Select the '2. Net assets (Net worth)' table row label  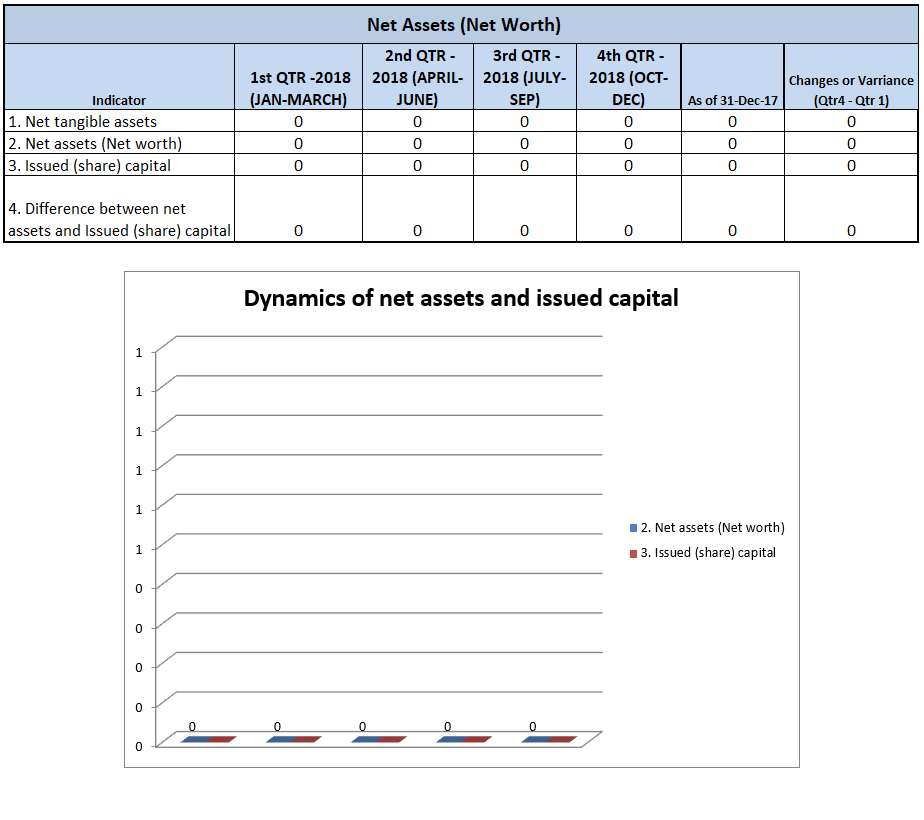click(95, 144)
